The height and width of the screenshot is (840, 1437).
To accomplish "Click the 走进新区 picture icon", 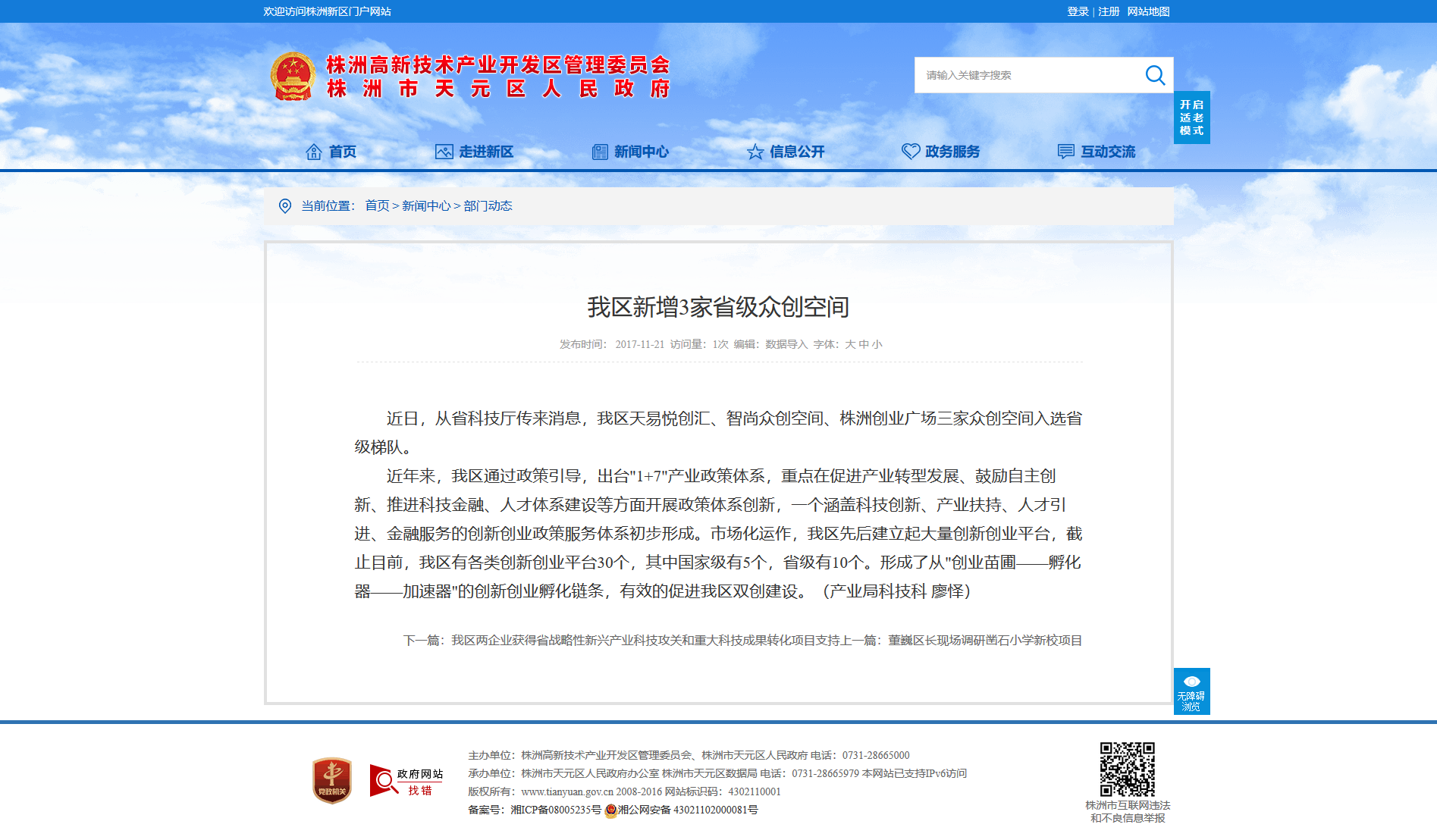I will [444, 152].
